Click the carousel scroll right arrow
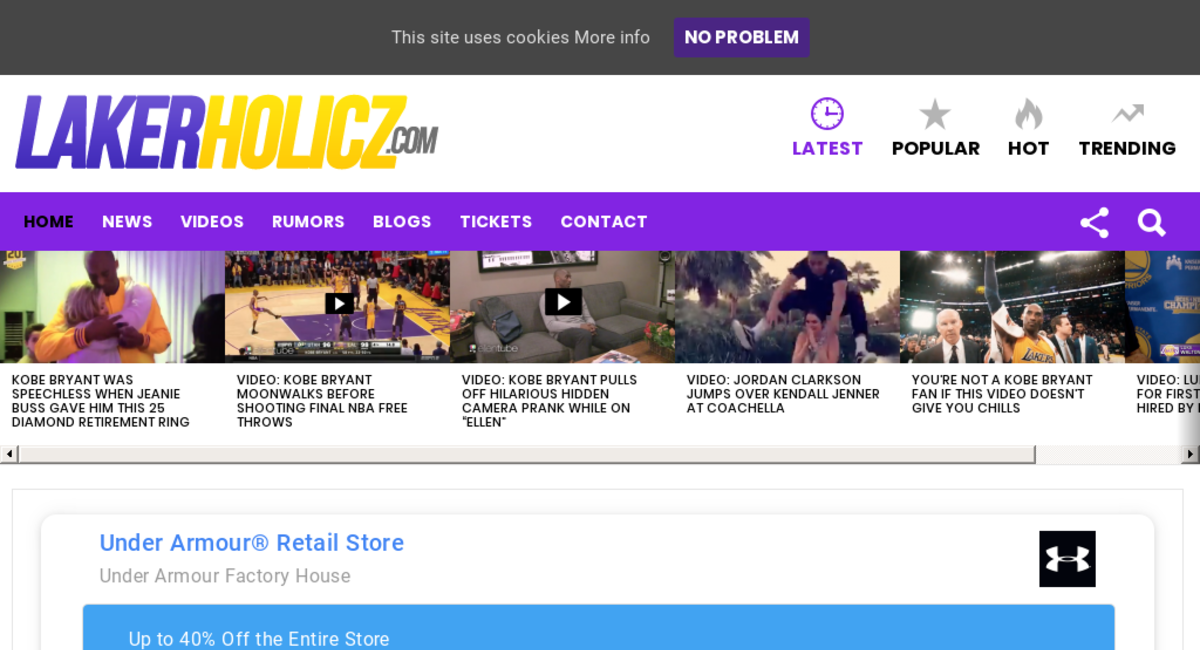1200x650 pixels. point(1191,454)
